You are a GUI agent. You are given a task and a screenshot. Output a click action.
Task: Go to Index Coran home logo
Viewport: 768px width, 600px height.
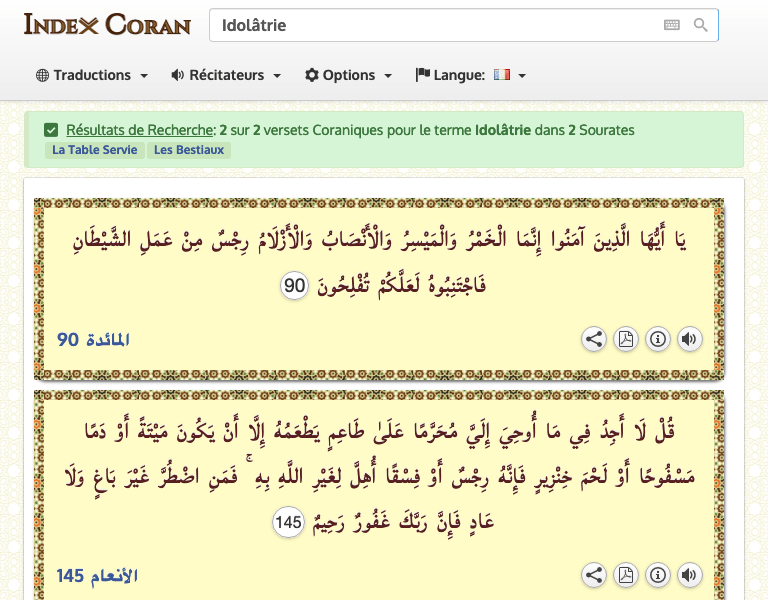(x=107, y=24)
